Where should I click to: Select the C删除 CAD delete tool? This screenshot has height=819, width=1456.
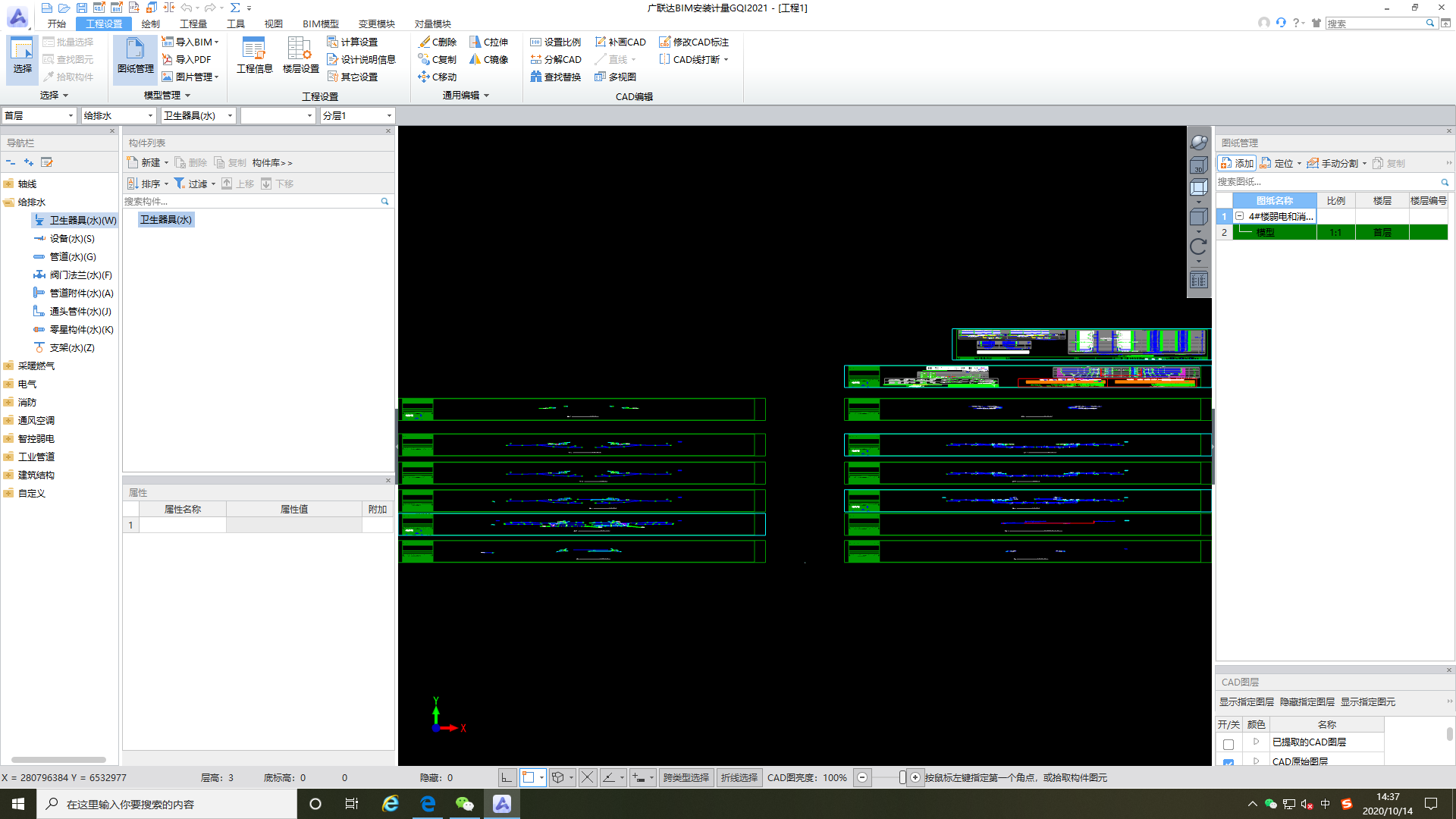pos(438,42)
